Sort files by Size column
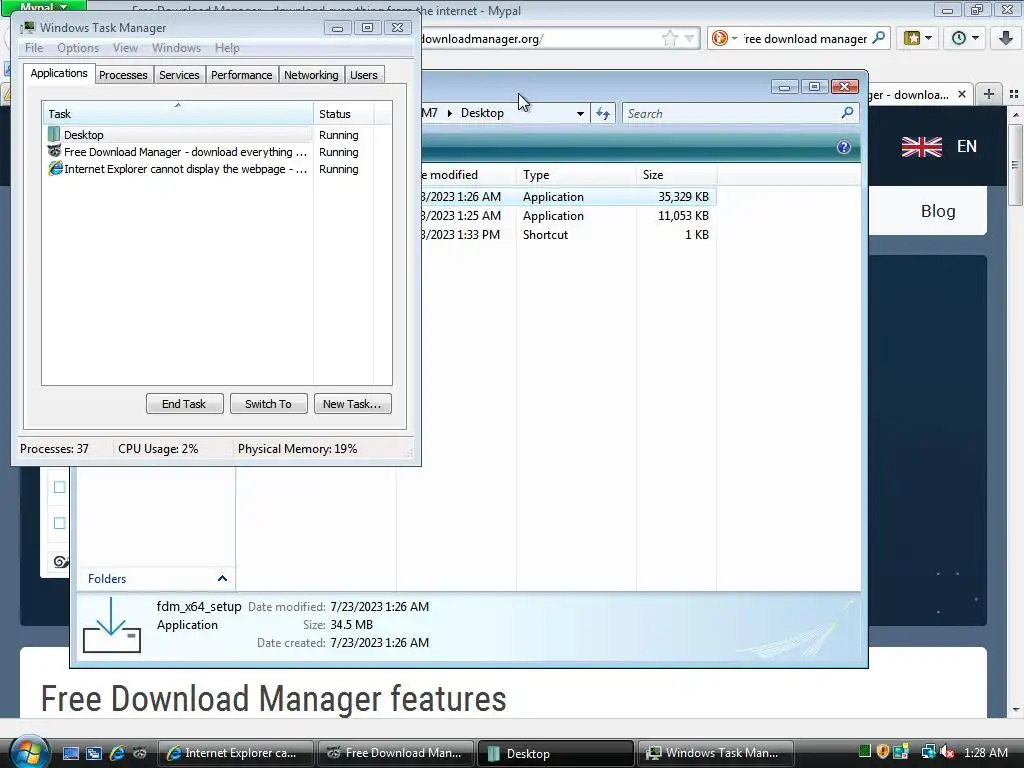The width and height of the screenshot is (1024, 768). point(677,174)
